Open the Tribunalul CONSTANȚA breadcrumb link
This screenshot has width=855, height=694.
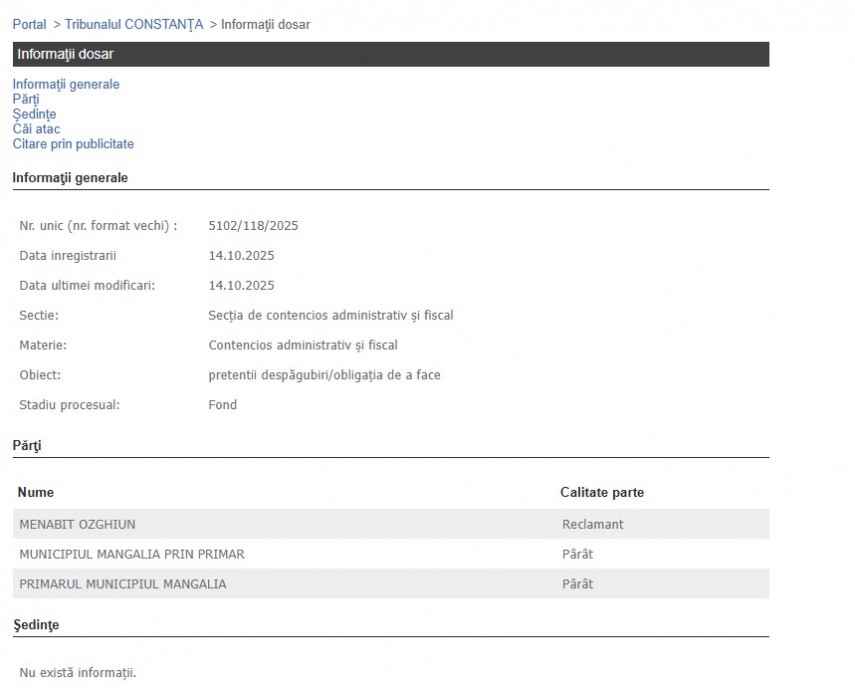[134, 24]
